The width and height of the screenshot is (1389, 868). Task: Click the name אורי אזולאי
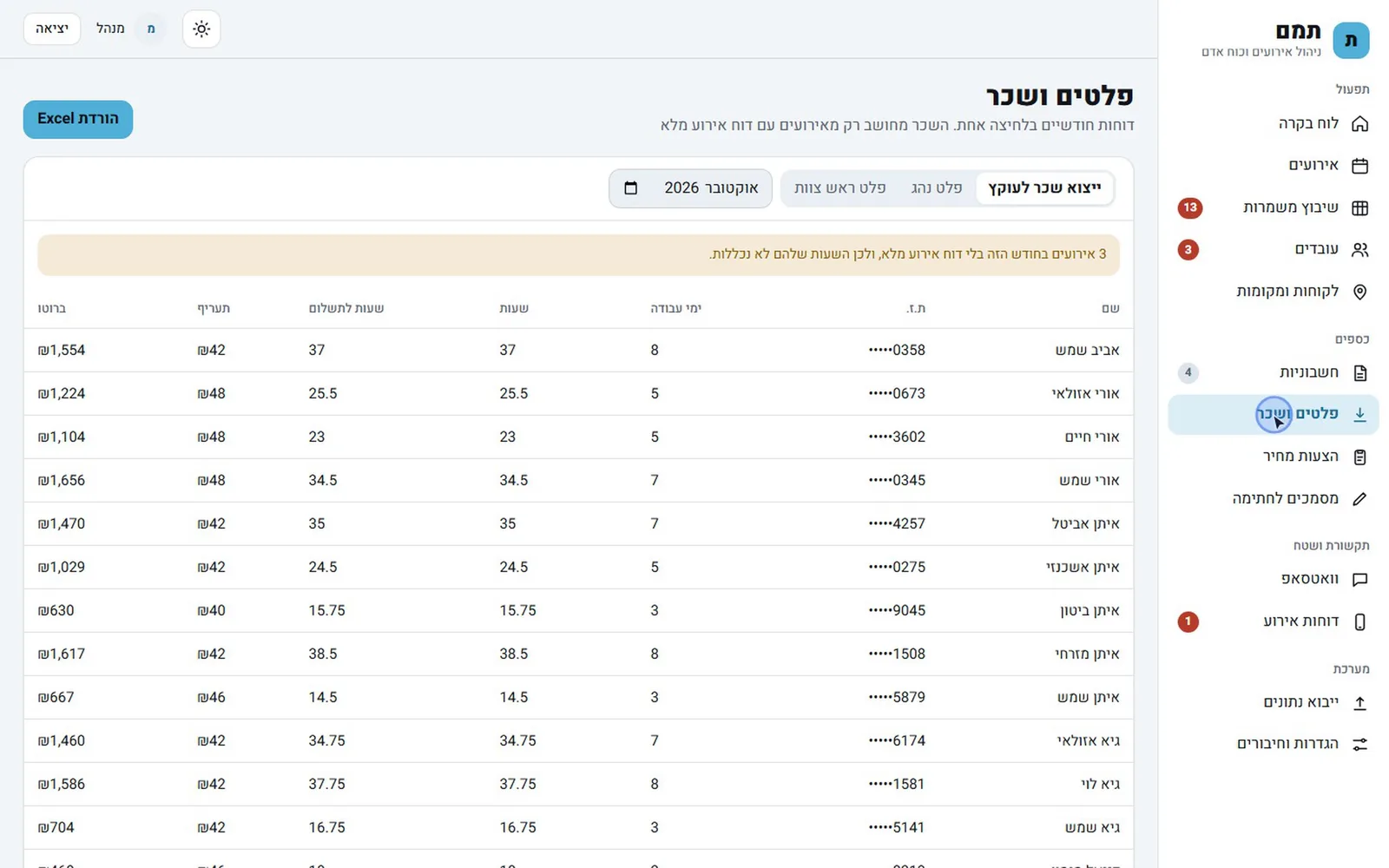pos(1085,394)
